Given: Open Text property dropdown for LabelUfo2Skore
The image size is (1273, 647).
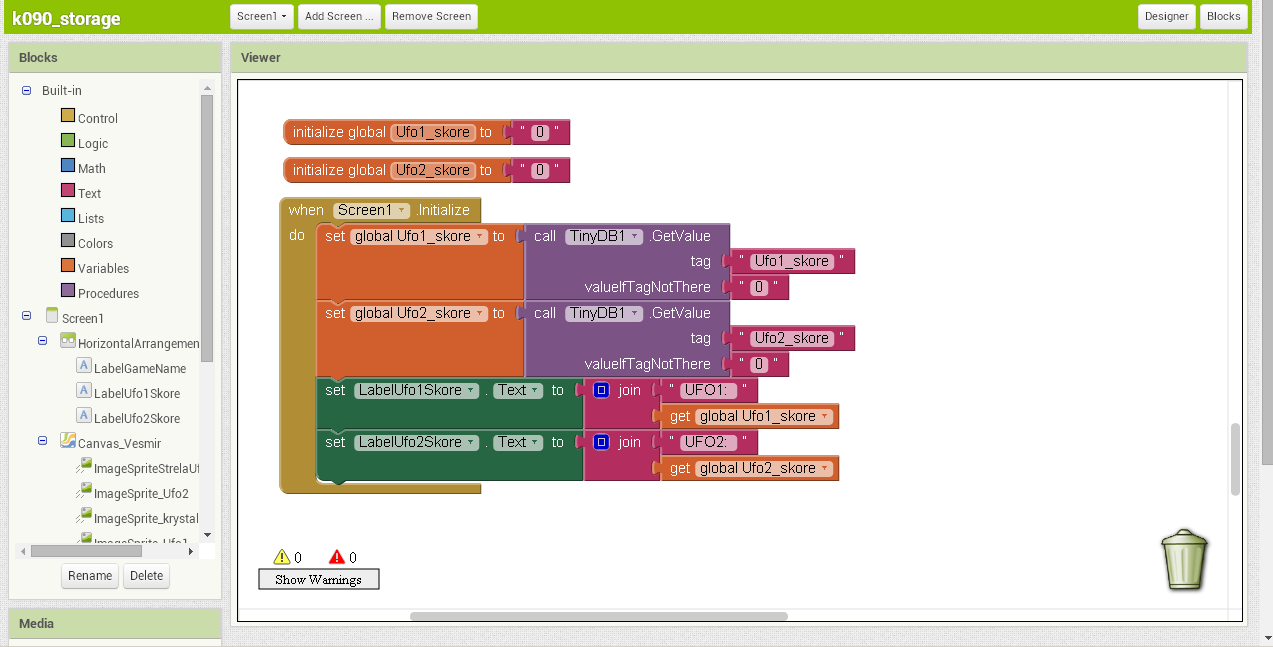Looking at the screenshot, I should coord(518,442).
